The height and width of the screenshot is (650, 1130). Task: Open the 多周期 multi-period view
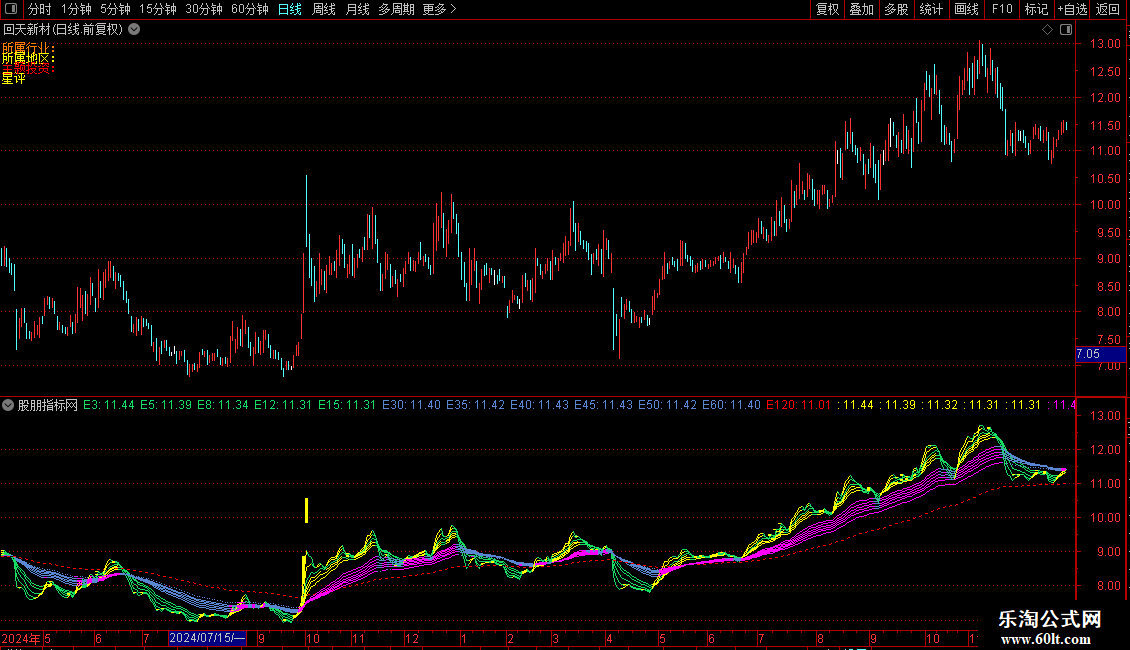pos(396,10)
